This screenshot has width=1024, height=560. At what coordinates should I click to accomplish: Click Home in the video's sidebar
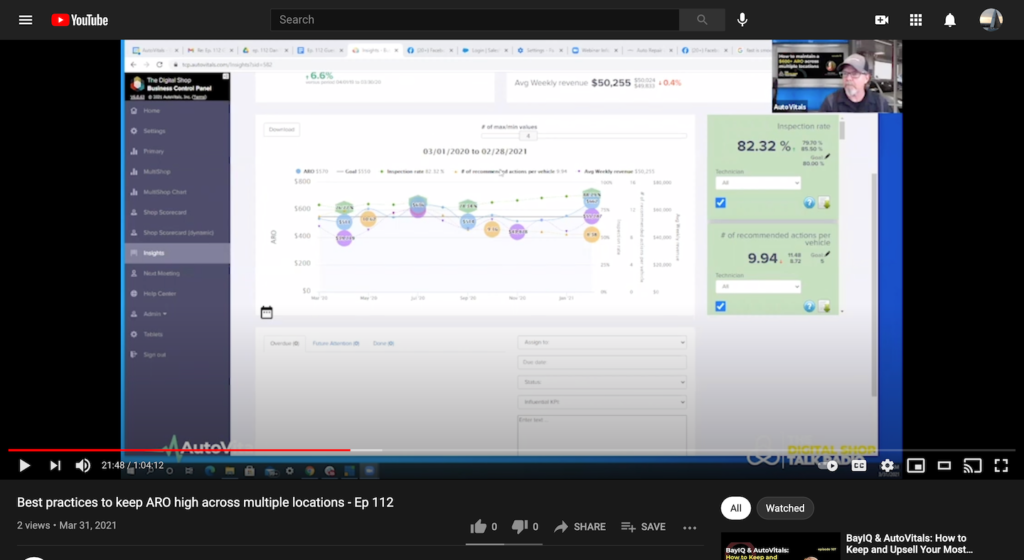152,110
